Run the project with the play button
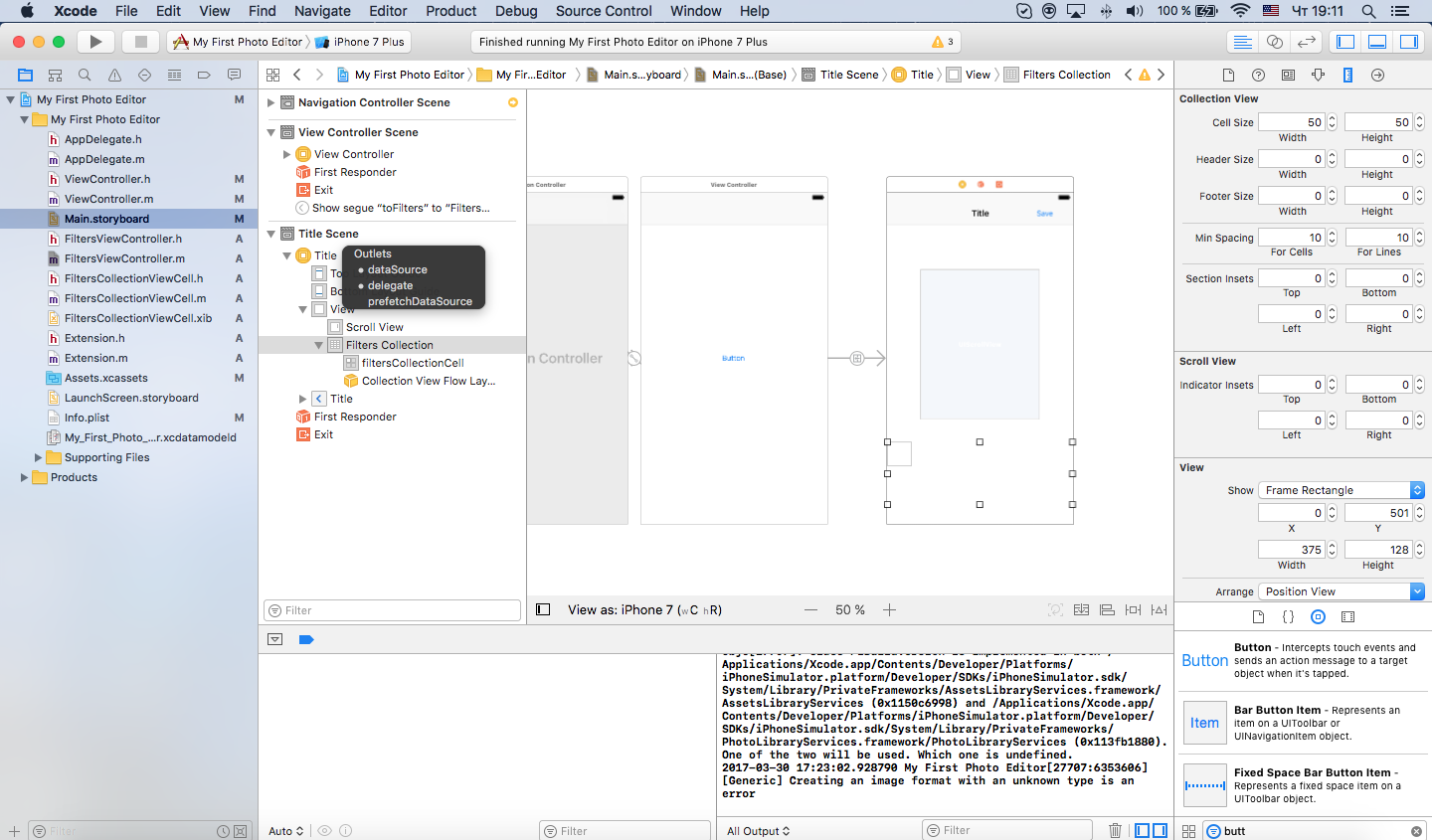 click(95, 42)
